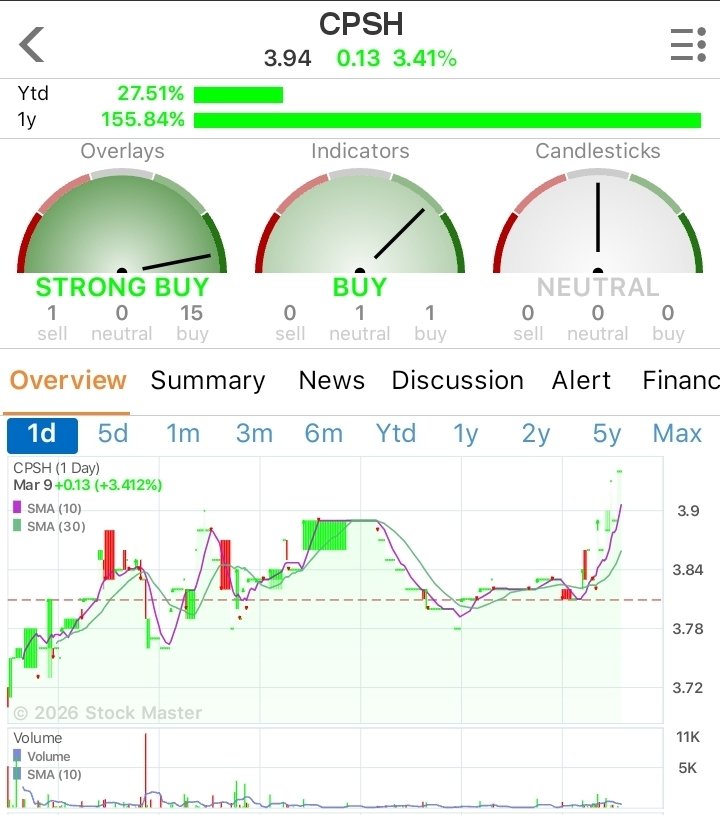Show the Ytd chart range

pyautogui.click(x=396, y=433)
